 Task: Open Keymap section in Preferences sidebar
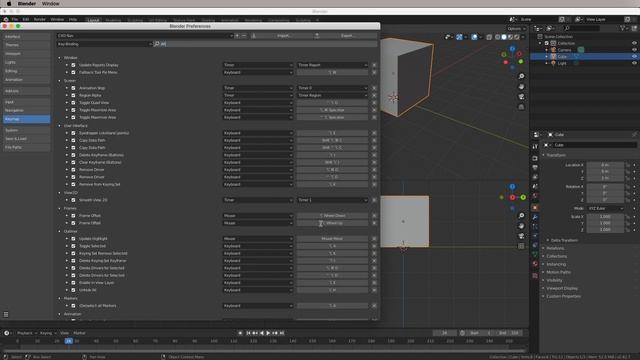[27, 119]
